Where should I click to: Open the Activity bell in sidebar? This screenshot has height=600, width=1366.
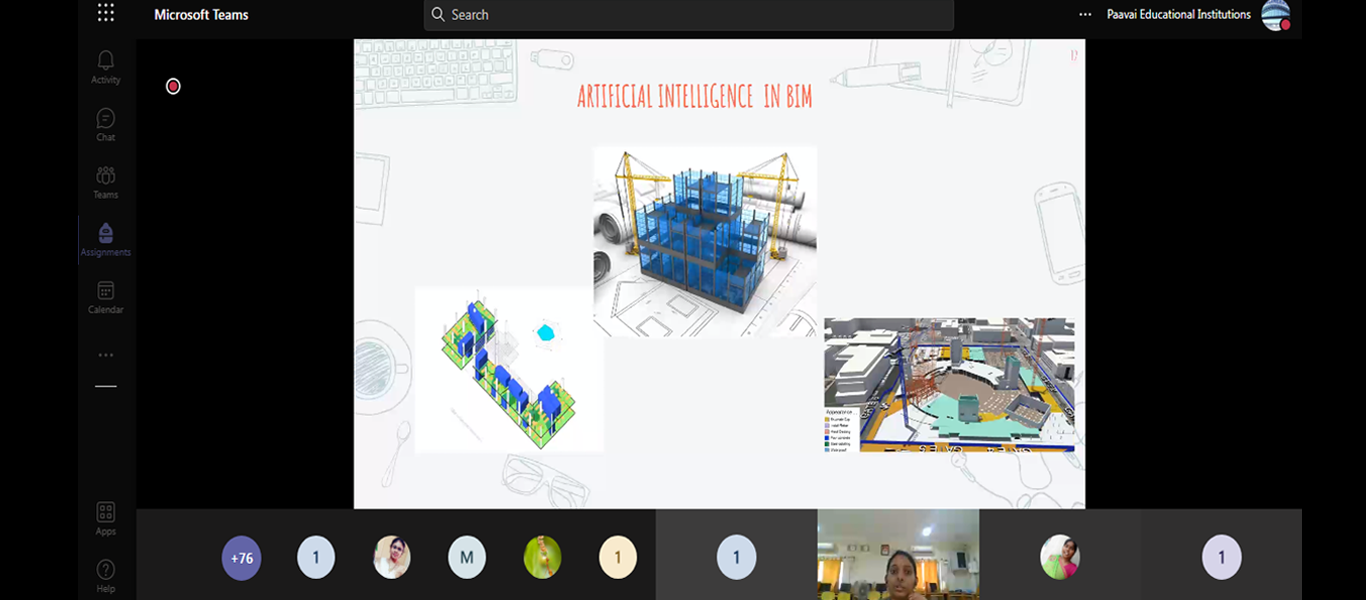click(106, 67)
